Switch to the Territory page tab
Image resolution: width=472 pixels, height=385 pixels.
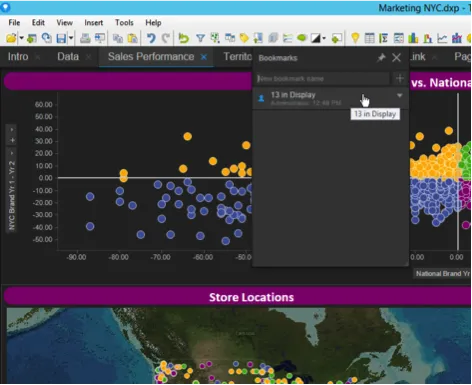(x=237, y=56)
